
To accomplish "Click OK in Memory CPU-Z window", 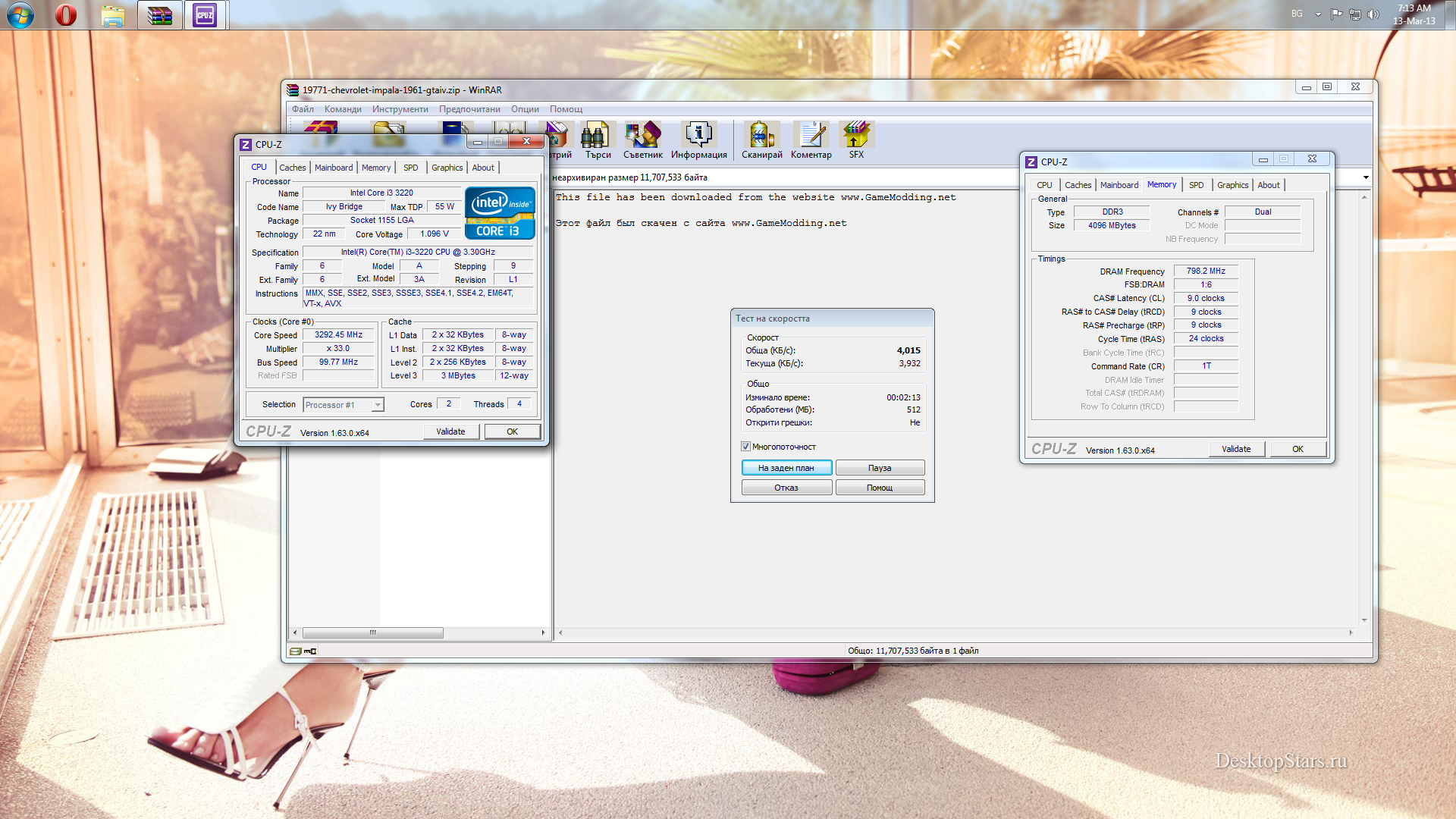I will (1298, 449).
